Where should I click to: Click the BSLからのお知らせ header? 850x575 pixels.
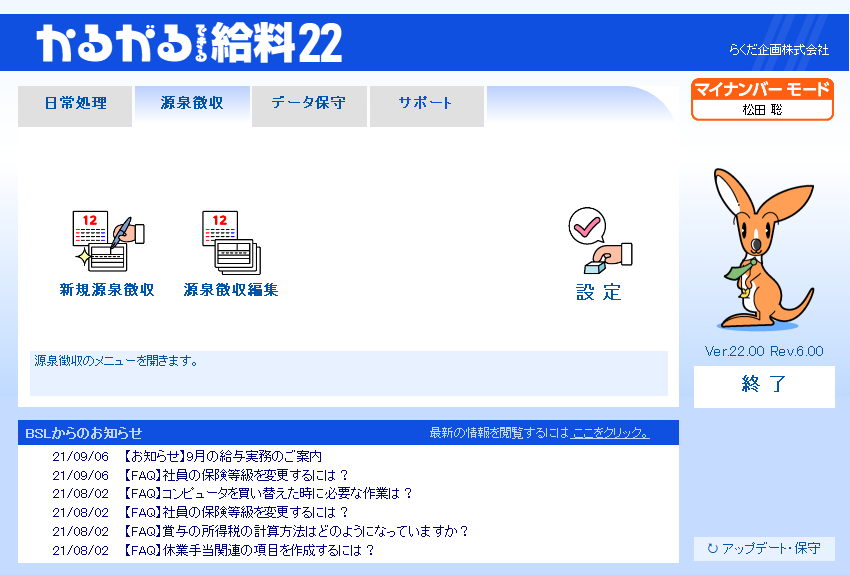click(x=83, y=433)
